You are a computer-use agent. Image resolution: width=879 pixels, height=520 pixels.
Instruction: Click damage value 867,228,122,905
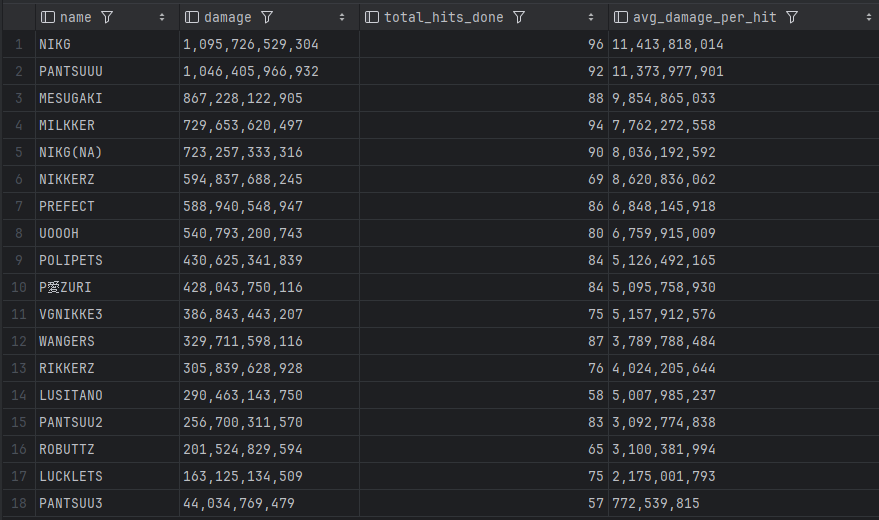pos(243,98)
